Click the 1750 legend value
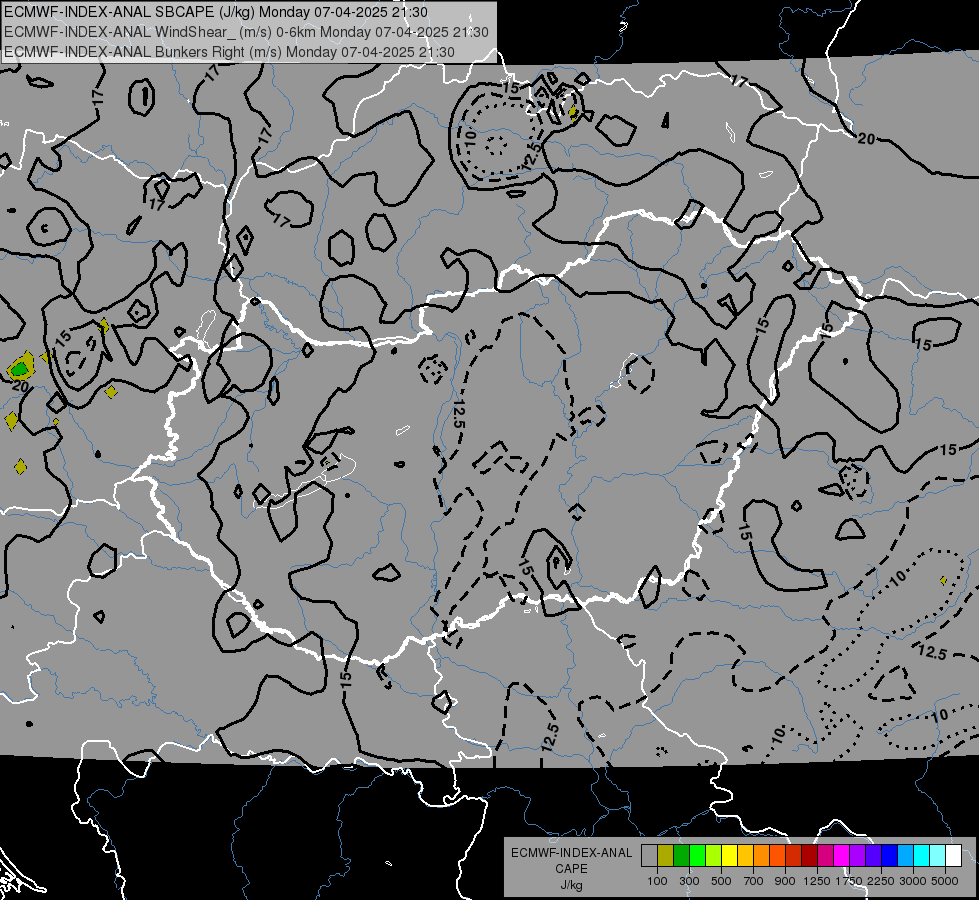979x900 pixels. tap(849, 881)
